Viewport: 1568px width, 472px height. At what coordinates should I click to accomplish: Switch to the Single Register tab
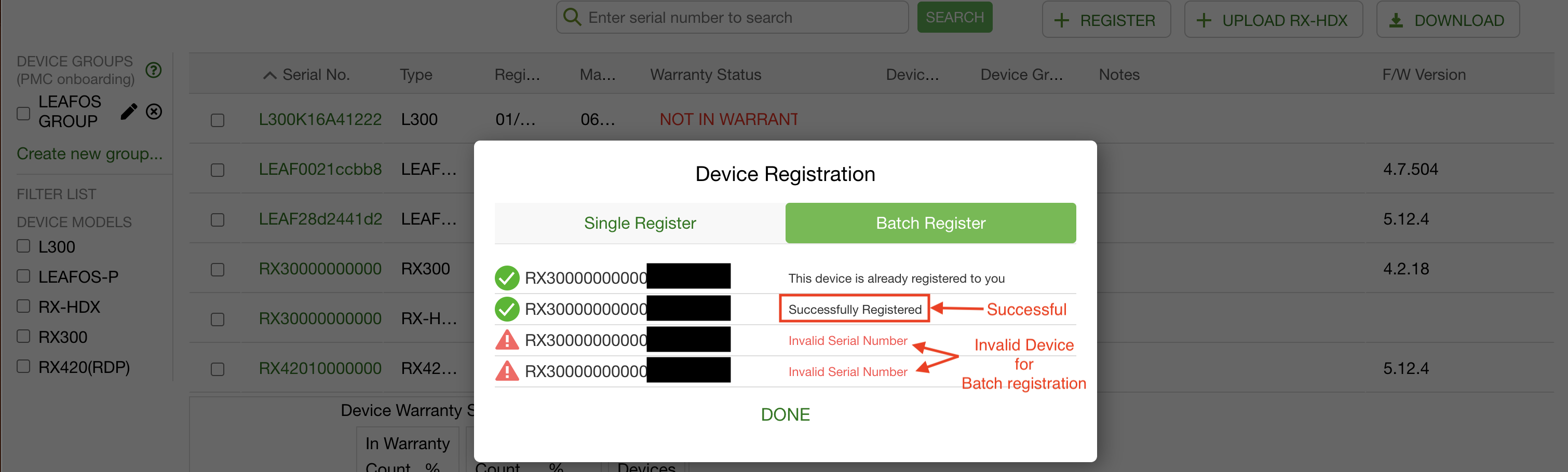[640, 223]
